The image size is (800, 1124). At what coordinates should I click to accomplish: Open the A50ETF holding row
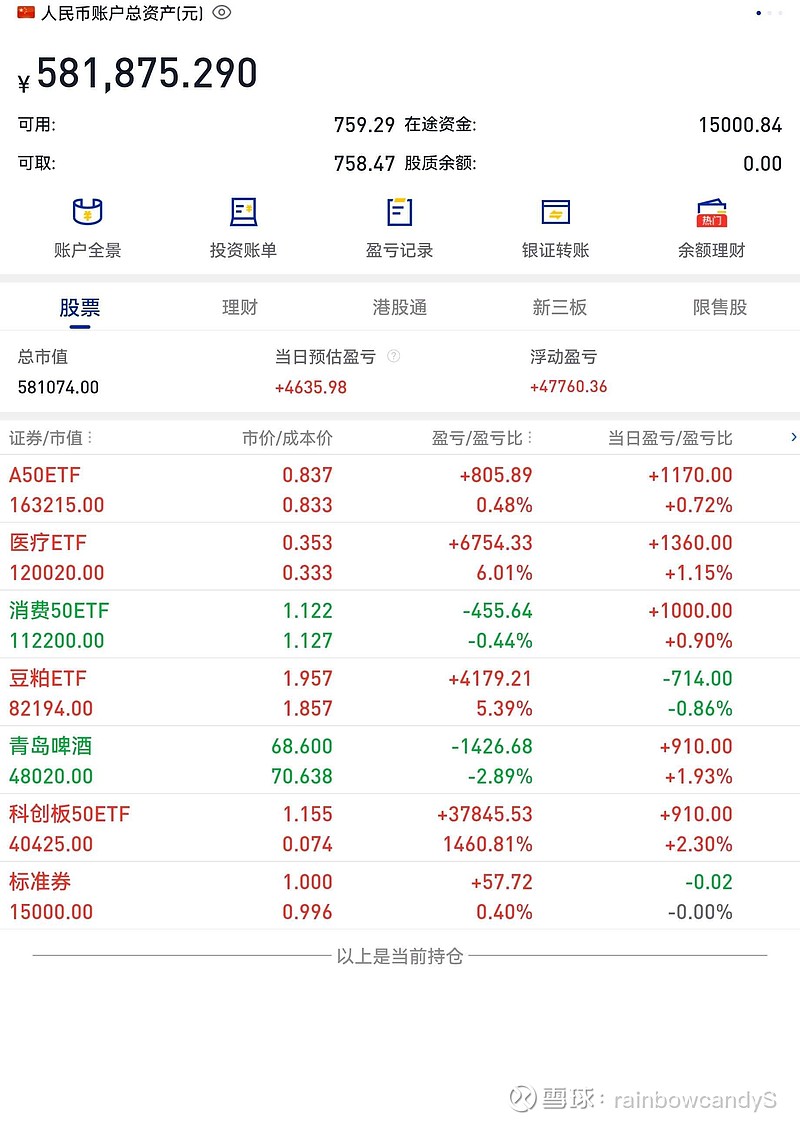click(400, 489)
